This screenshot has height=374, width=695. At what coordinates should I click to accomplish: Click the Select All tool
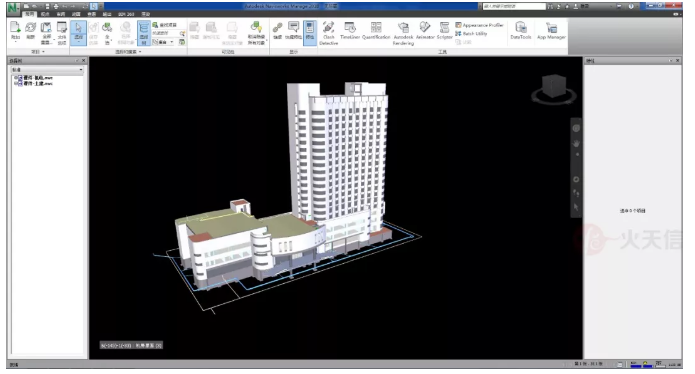[107, 33]
